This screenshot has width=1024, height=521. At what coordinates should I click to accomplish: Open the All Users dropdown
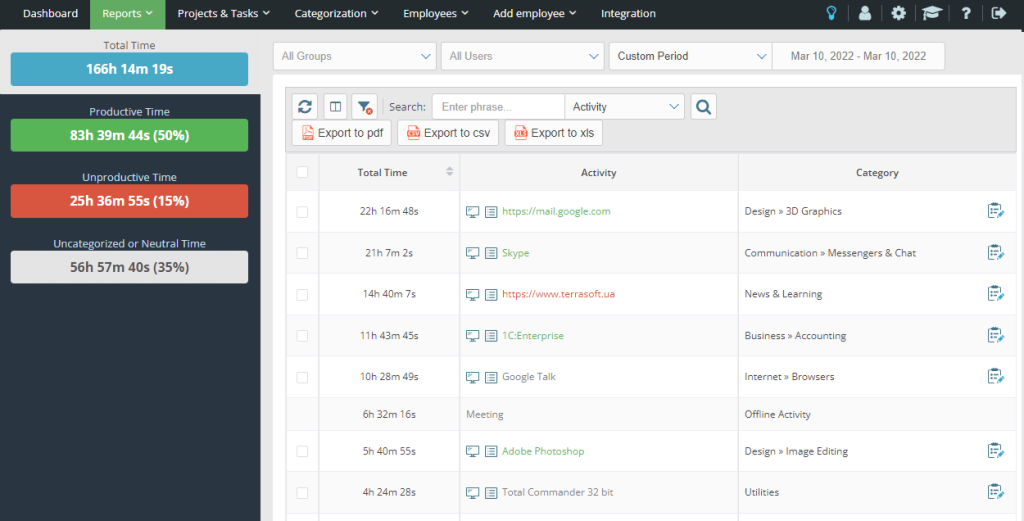(522, 56)
